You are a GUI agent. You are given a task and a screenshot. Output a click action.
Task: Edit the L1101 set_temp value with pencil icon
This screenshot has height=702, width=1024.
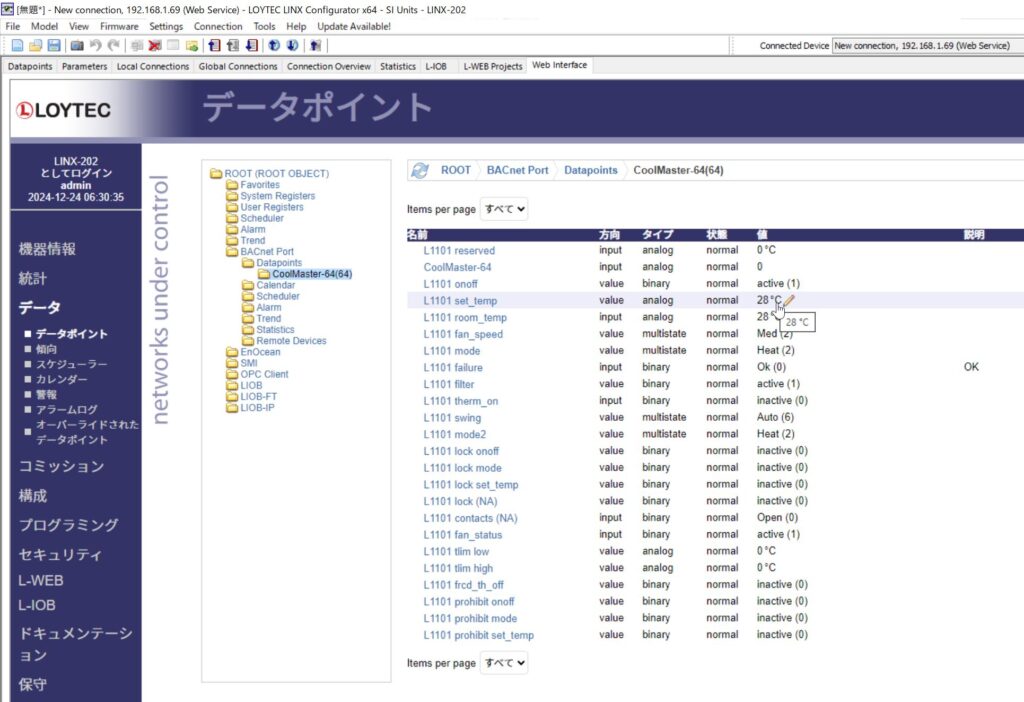tap(787, 300)
